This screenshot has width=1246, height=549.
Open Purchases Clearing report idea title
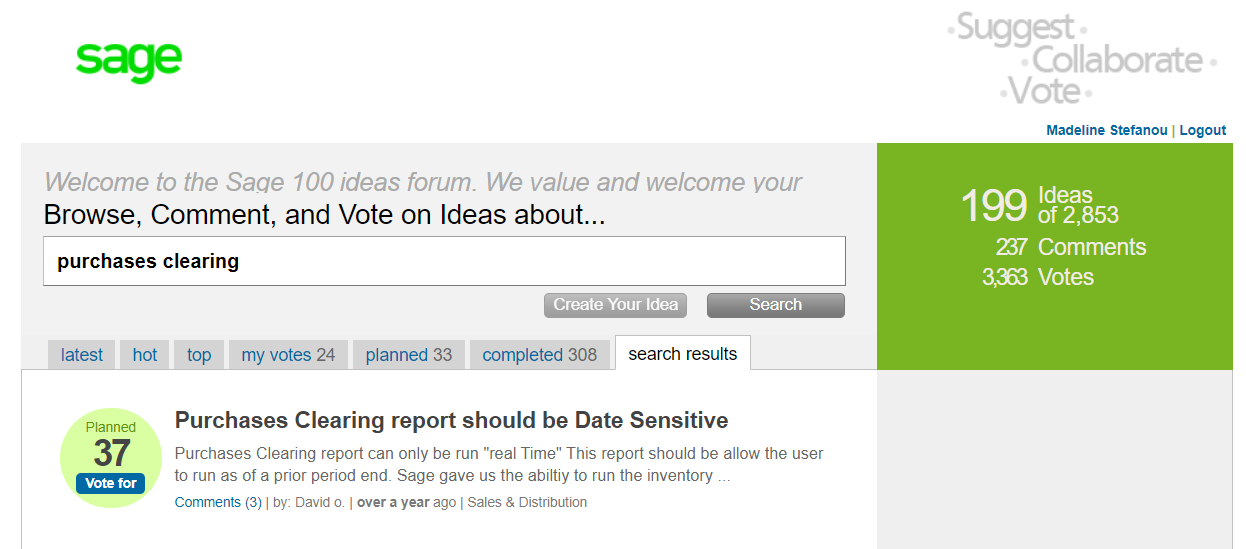click(x=451, y=420)
